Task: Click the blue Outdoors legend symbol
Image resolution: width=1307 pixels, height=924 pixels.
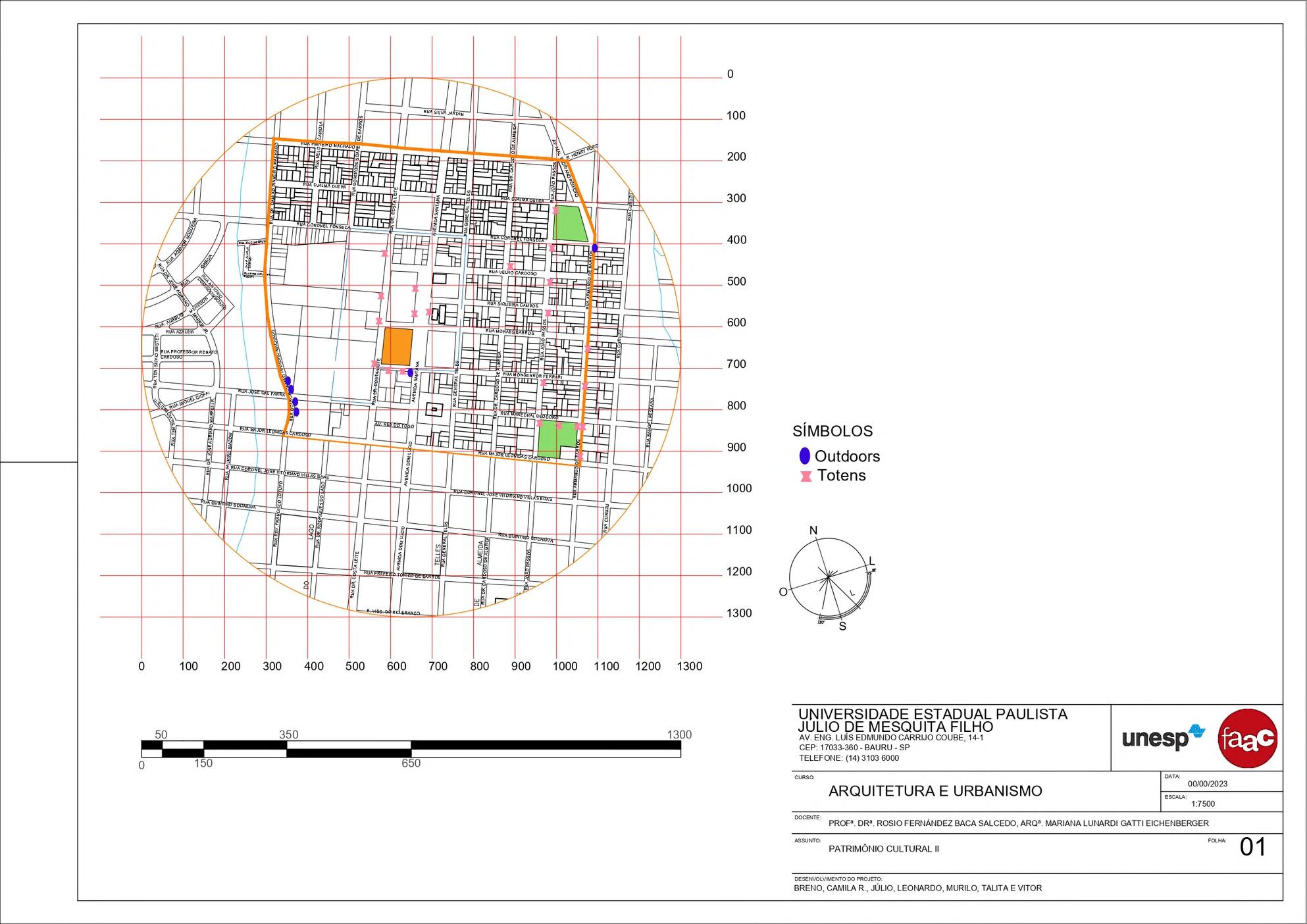Action: click(x=804, y=456)
